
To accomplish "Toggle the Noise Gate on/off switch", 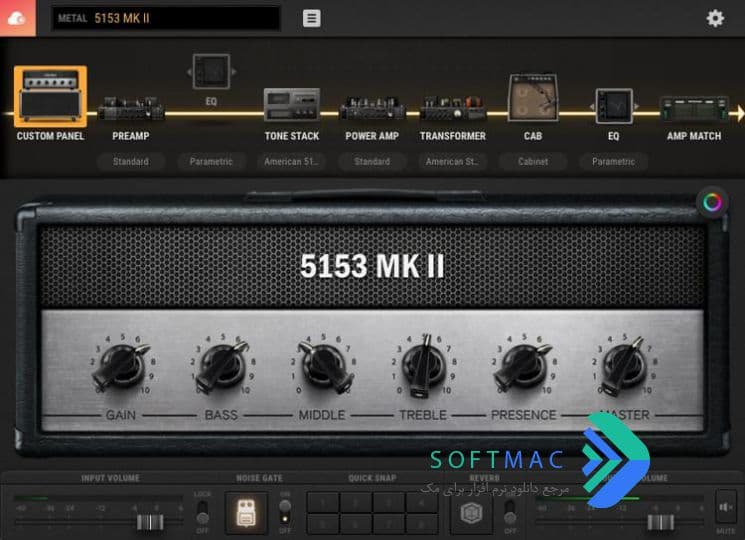I will 285,512.
